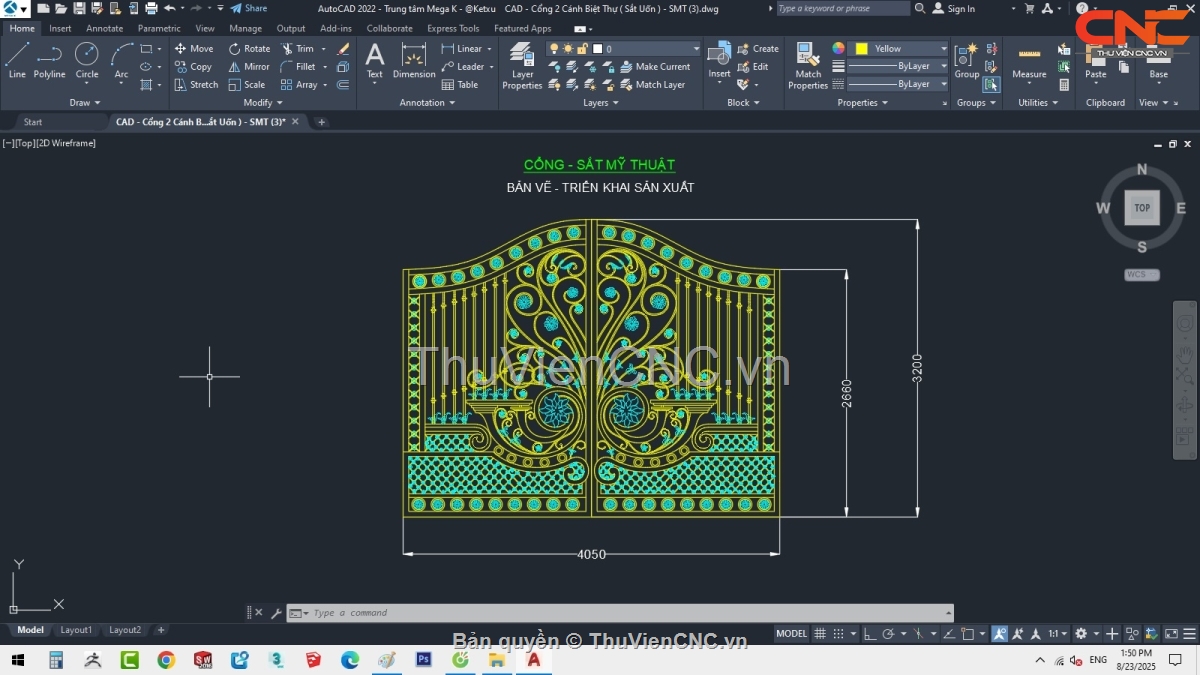Open Layer Properties manager
The height and width of the screenshot is (675, 1200).
[x=522, y=66]
